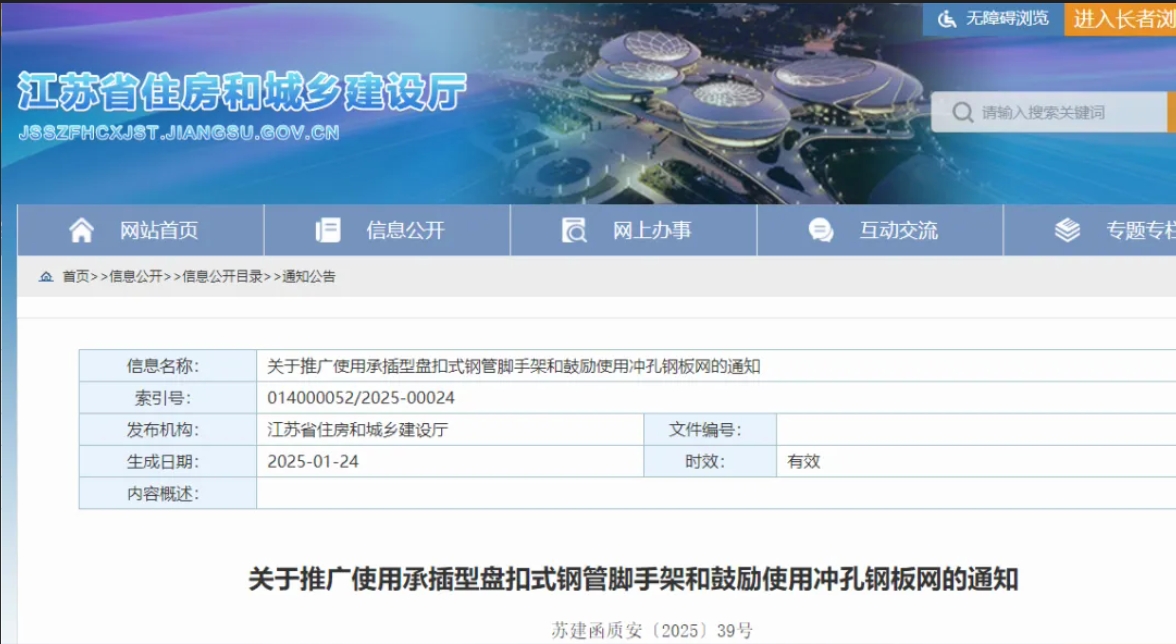
Task: Click the 网上办事 search-document icon
Action: tap(574, 230)
